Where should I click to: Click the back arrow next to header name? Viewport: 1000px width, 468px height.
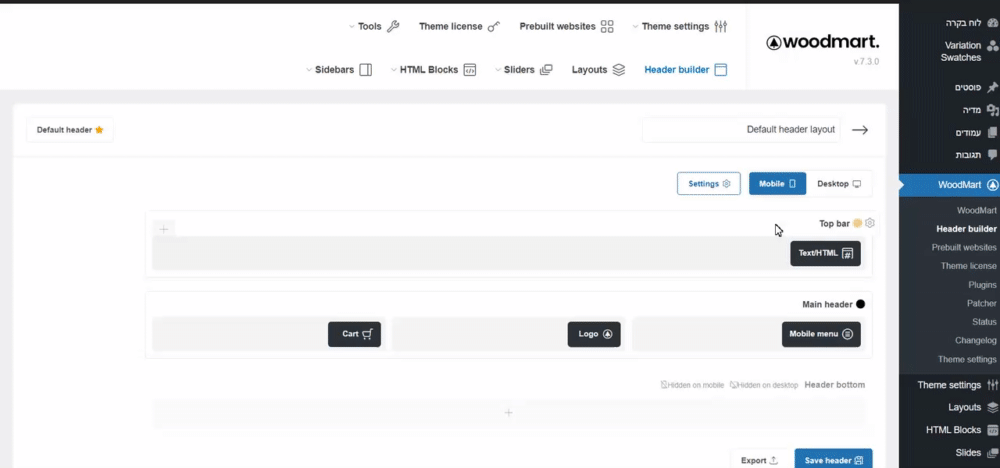tap(860, 130)
